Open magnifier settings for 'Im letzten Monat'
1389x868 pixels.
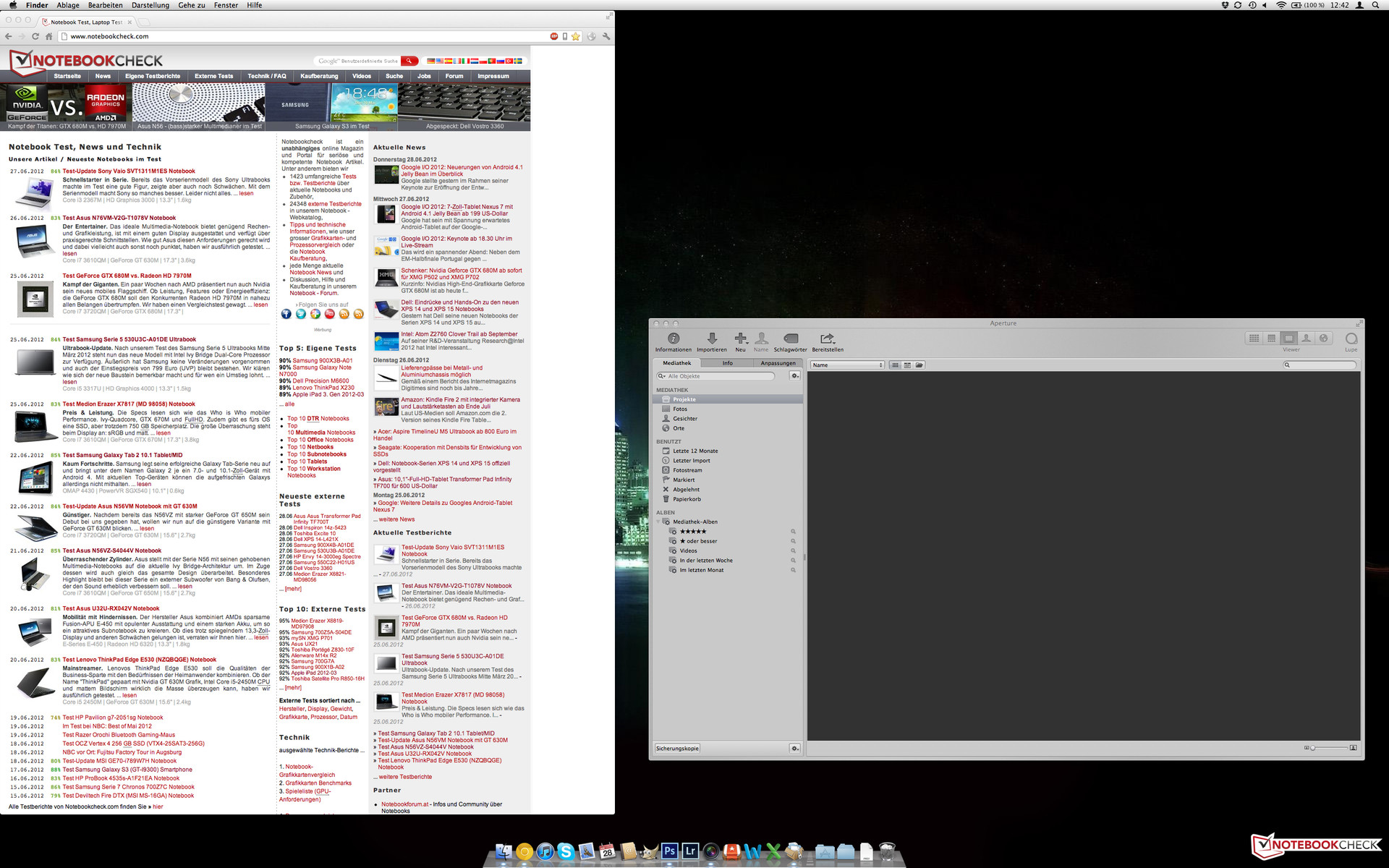[793, 570]
